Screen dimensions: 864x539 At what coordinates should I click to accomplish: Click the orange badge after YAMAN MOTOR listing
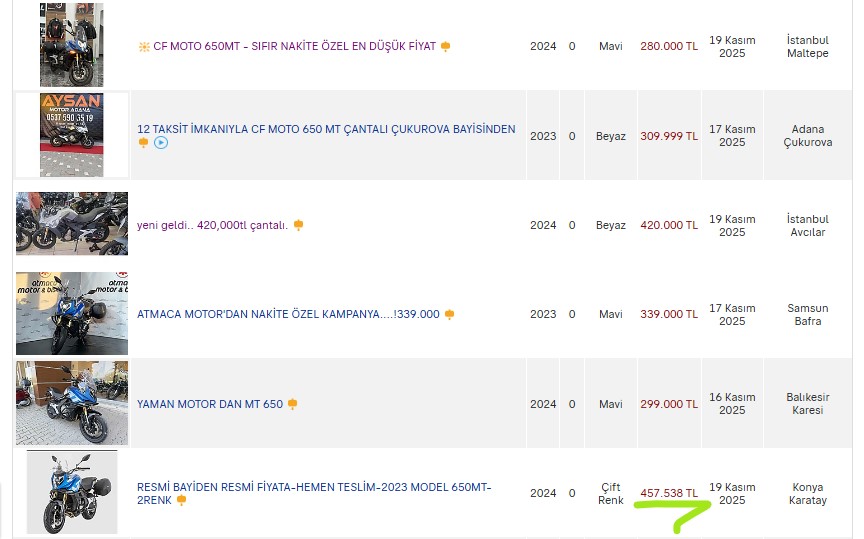pyautogui.click(x=292, y=404)
